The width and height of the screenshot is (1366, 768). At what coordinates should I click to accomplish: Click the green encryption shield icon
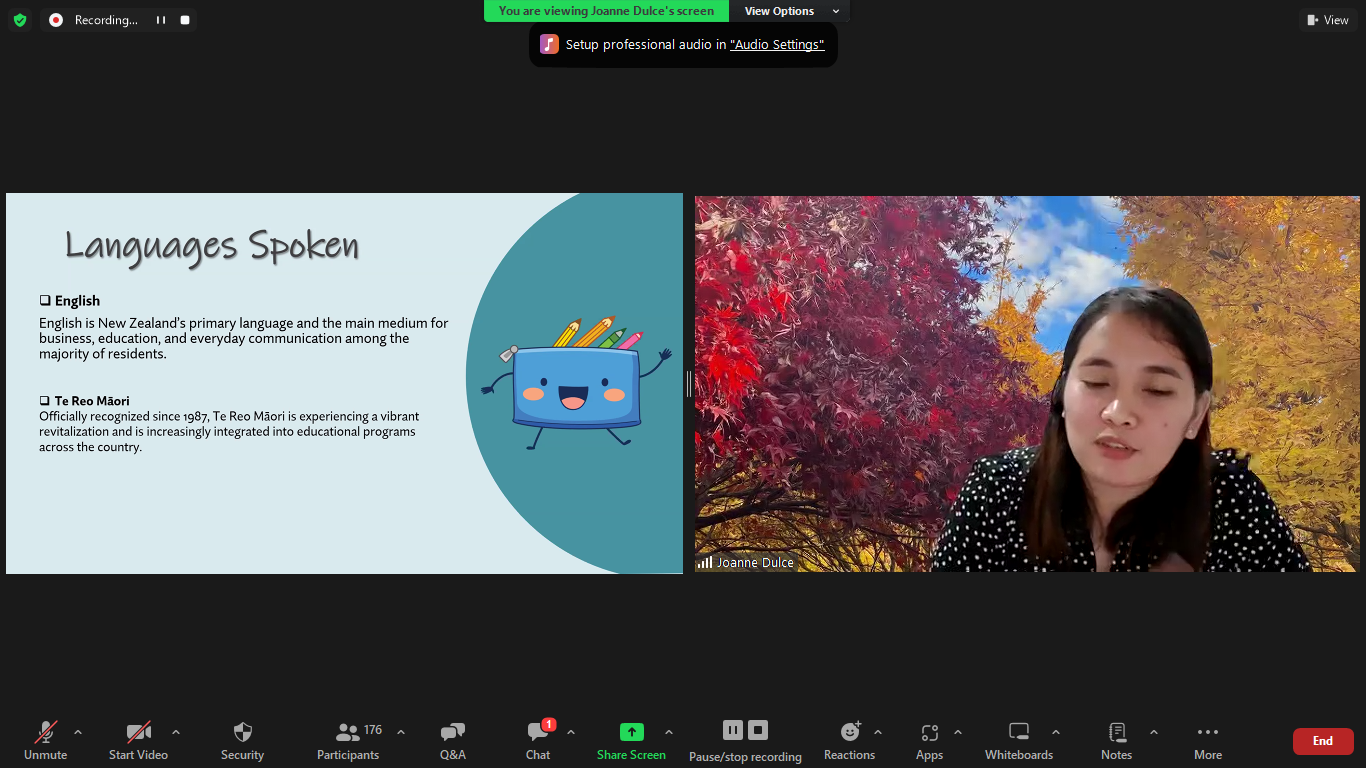pos(20,20)
